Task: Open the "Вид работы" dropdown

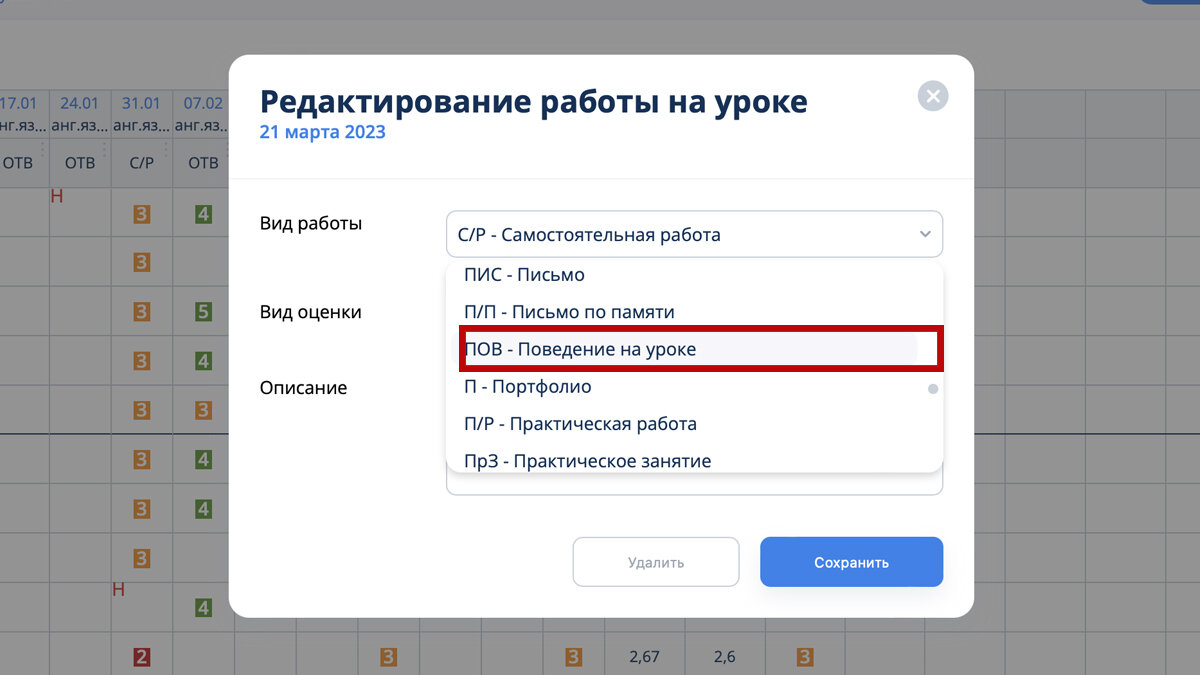Action: click(x=694, y=233)
